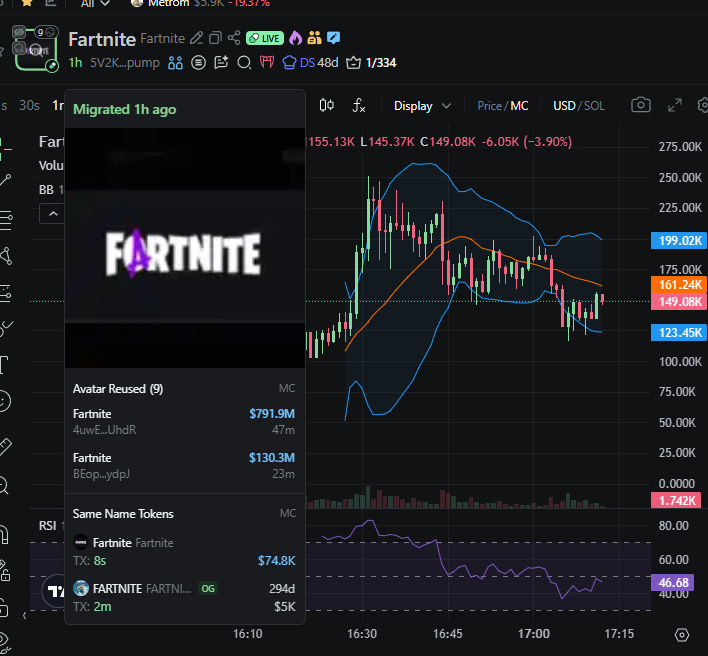
Task: Copy the 5V2K...pump contract address
Action: click(x=125, y=63)
